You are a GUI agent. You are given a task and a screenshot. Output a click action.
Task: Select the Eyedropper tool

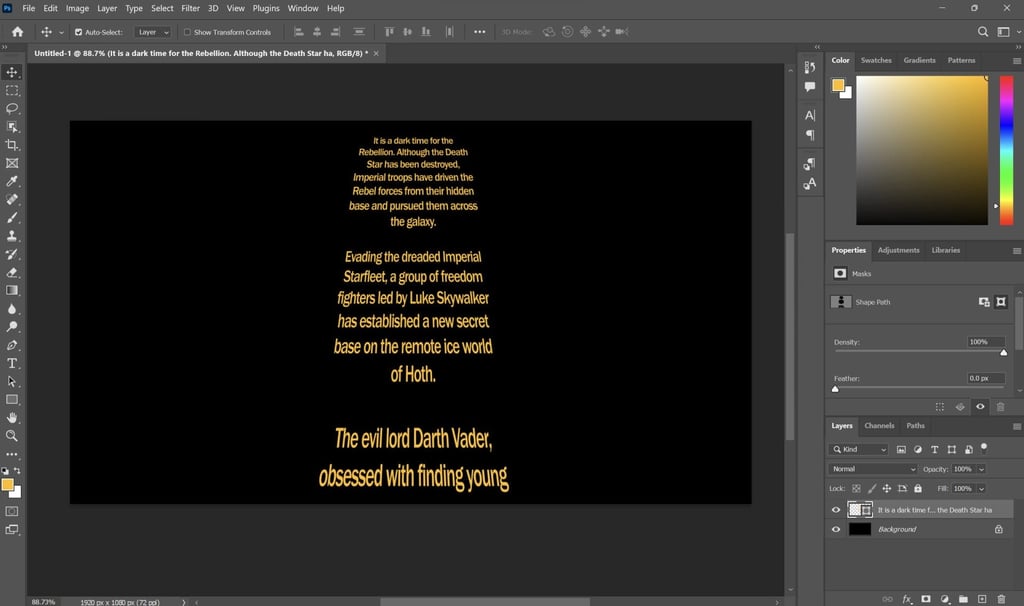(12, 181)
